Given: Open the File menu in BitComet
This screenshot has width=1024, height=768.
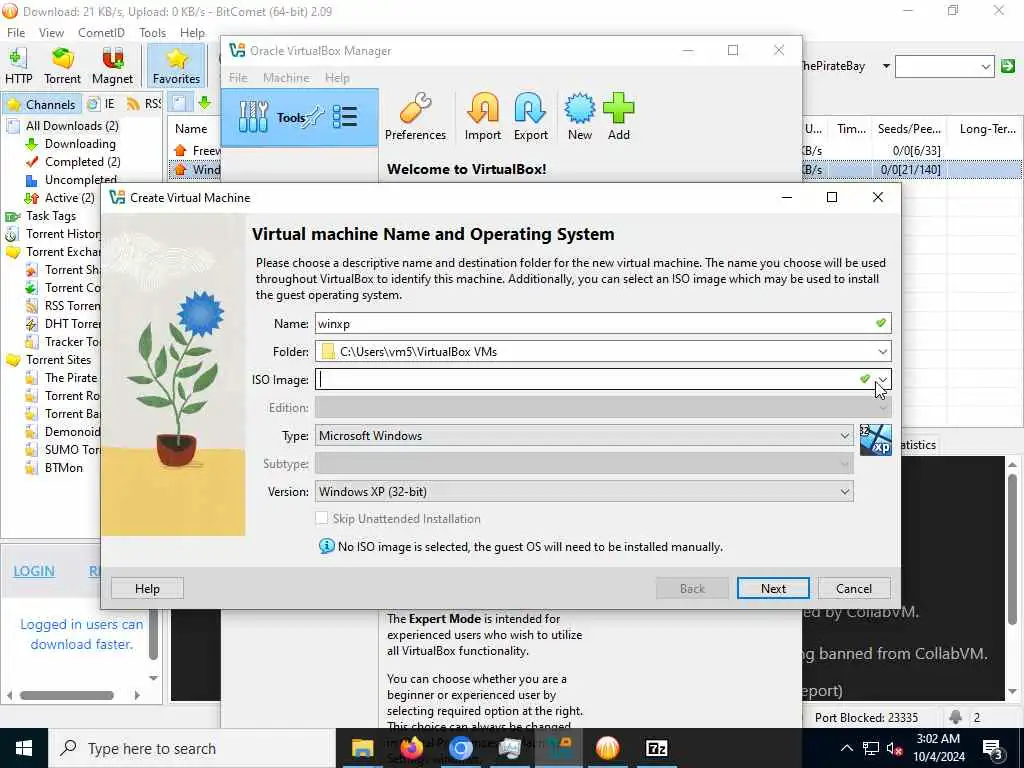Looking at the screenshot, I should coord(16,33).
